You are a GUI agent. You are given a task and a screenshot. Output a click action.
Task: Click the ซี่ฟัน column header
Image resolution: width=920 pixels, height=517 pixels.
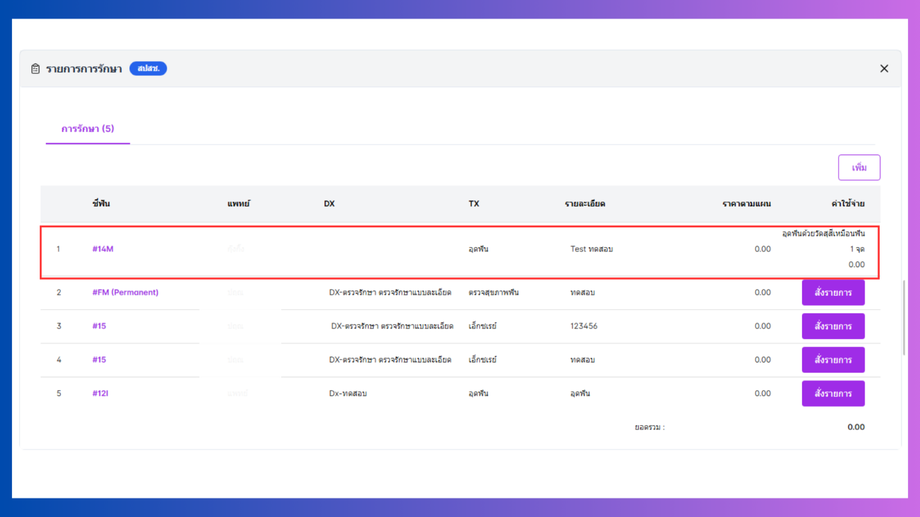[101, 204]
